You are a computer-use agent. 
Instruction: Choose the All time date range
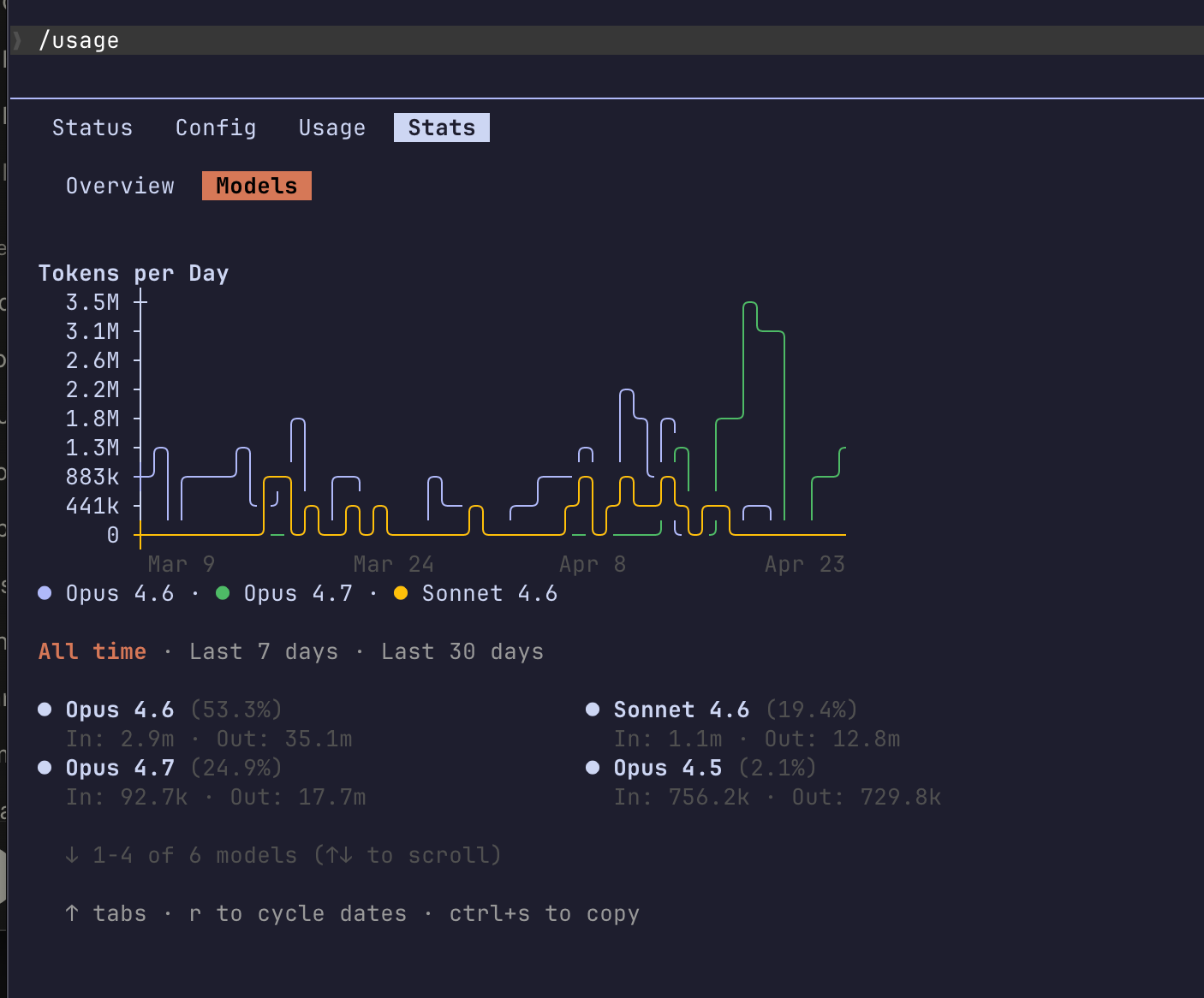pyautogui.click(x=92, y=651)
